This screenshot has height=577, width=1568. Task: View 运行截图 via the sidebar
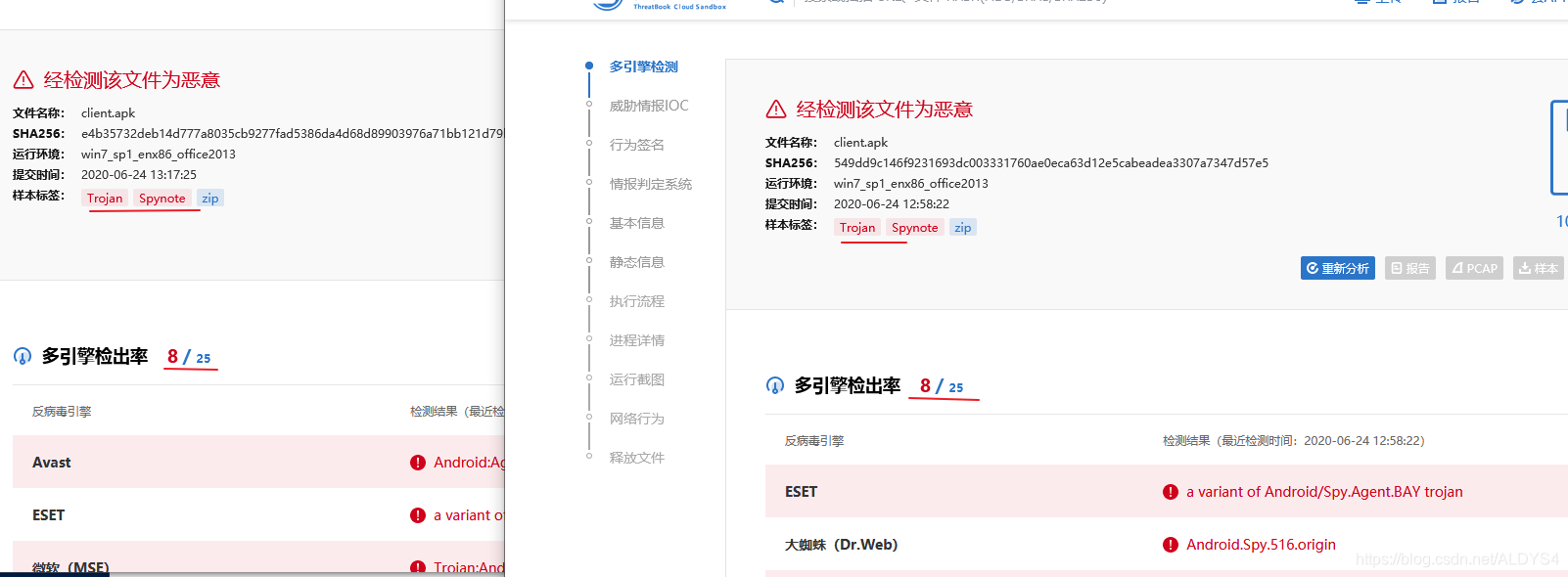[637, 379]
